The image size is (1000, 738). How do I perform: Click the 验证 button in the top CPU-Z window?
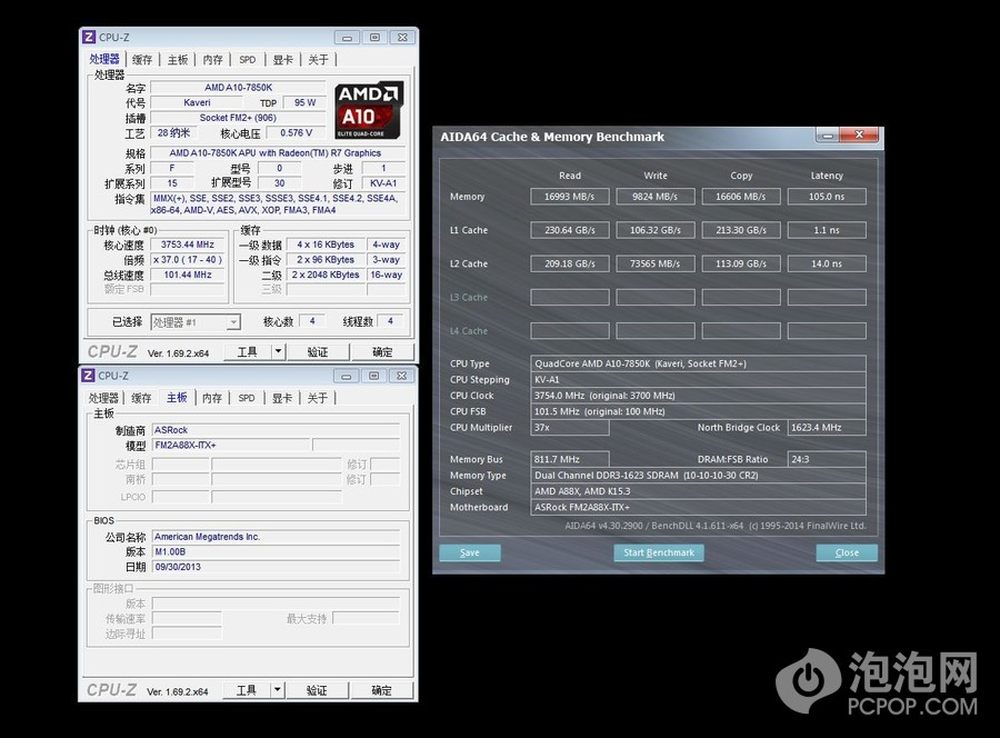318,351
